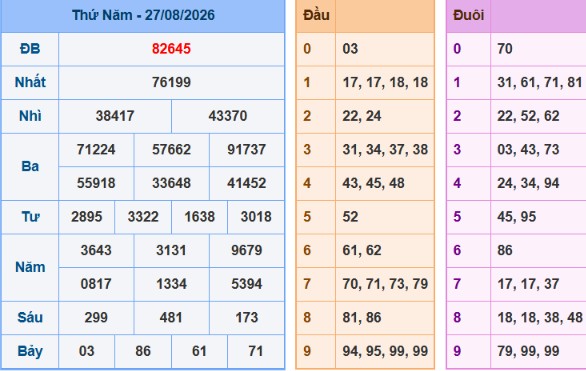Click Đuôi row values 45, 95
Screen dimensions: 586x371
516,217
